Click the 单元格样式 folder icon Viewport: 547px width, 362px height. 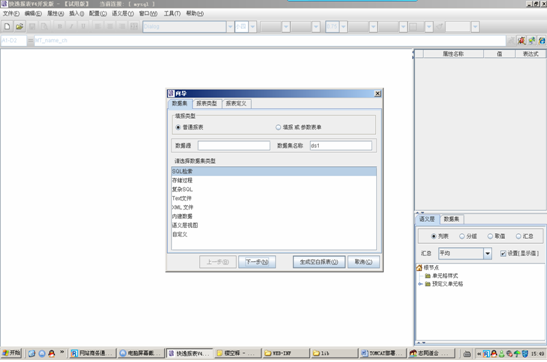(427, 276)
